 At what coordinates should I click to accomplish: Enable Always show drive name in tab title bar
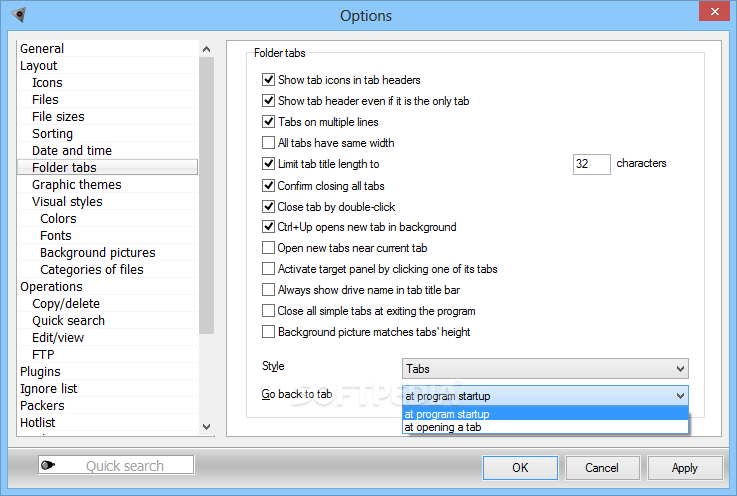(x=268, y=290)
